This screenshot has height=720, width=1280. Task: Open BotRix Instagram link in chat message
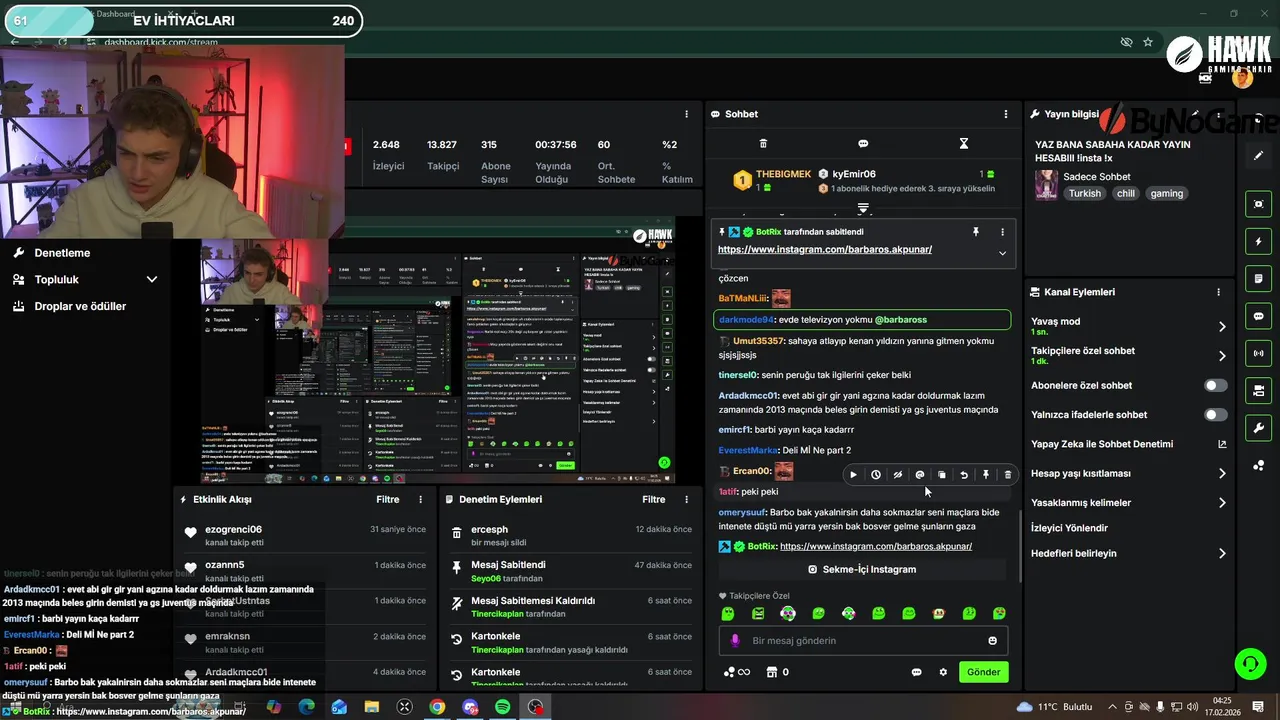click(876, 546)
